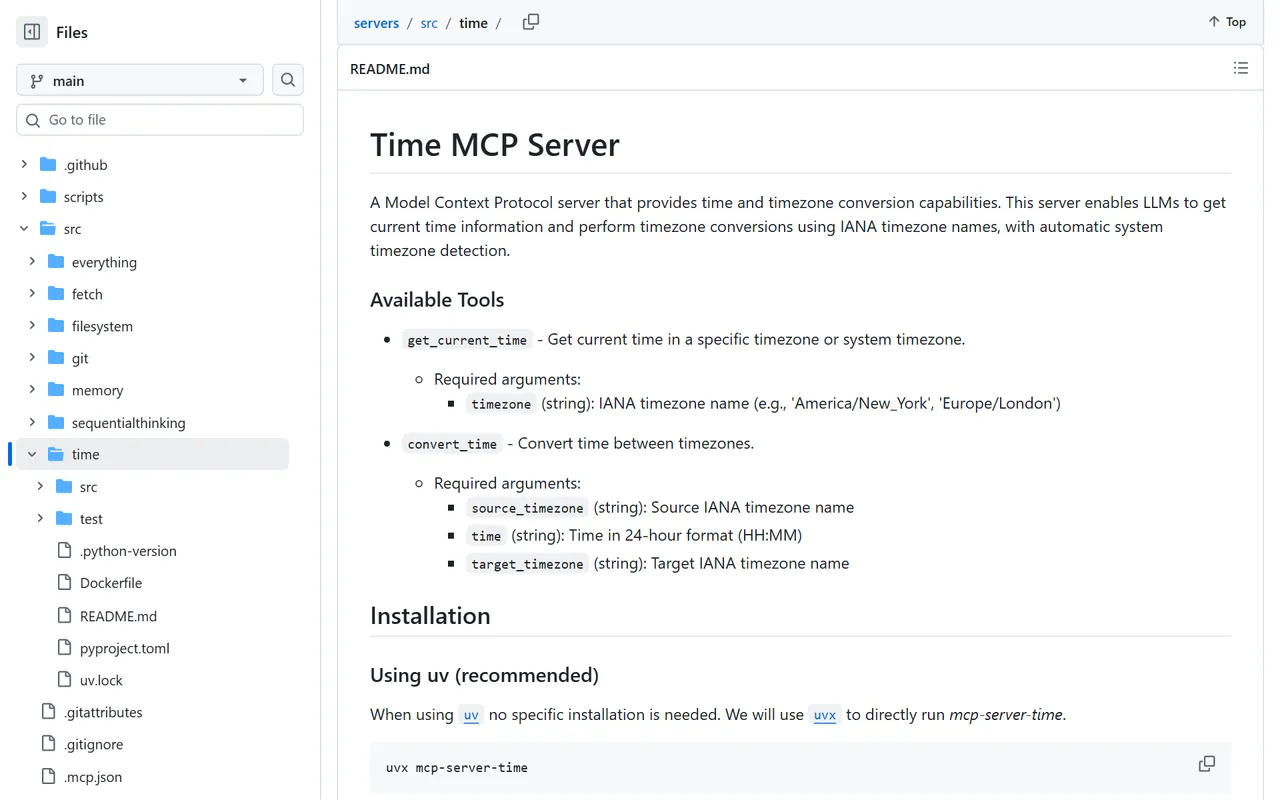Screen dimensions: 1280x800
Task: Open uv.lock file icon
Action: click(x=64, y=679)
